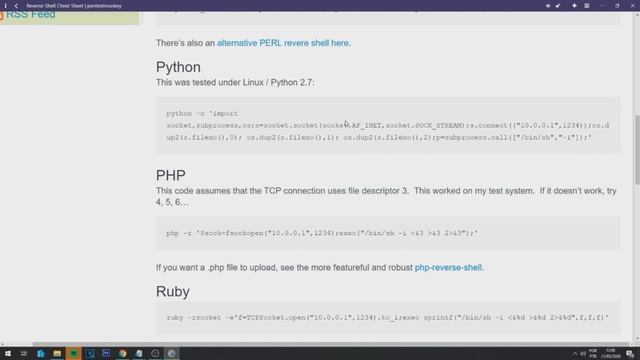Open Task View on the taskbar
The image size is (640, 360).
tap(24, 353)
